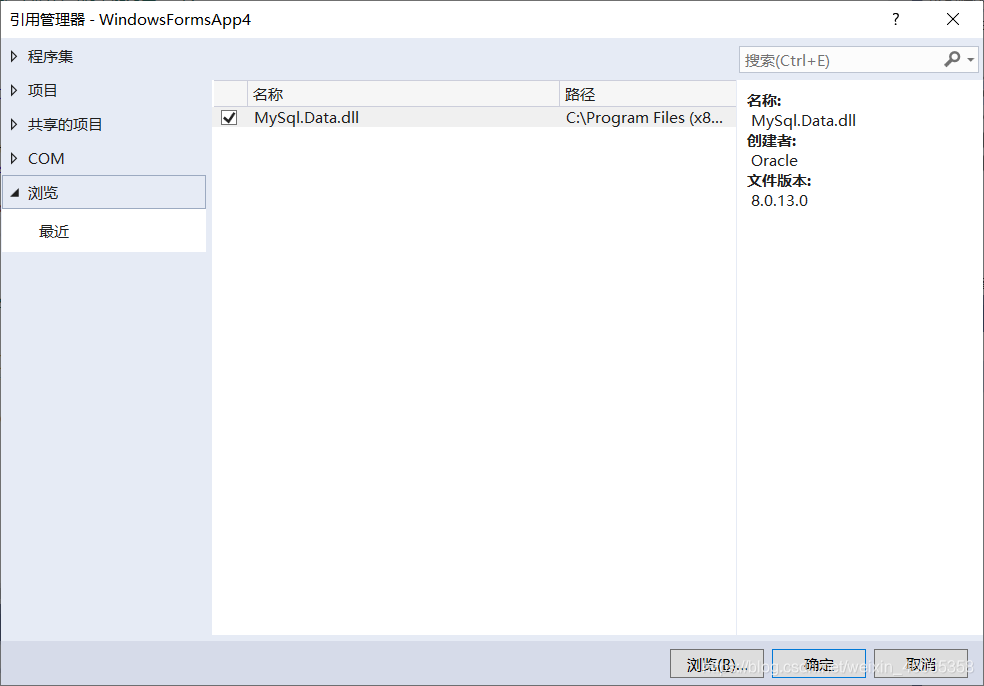Expand the 共享的项目 section

point(12,124)
